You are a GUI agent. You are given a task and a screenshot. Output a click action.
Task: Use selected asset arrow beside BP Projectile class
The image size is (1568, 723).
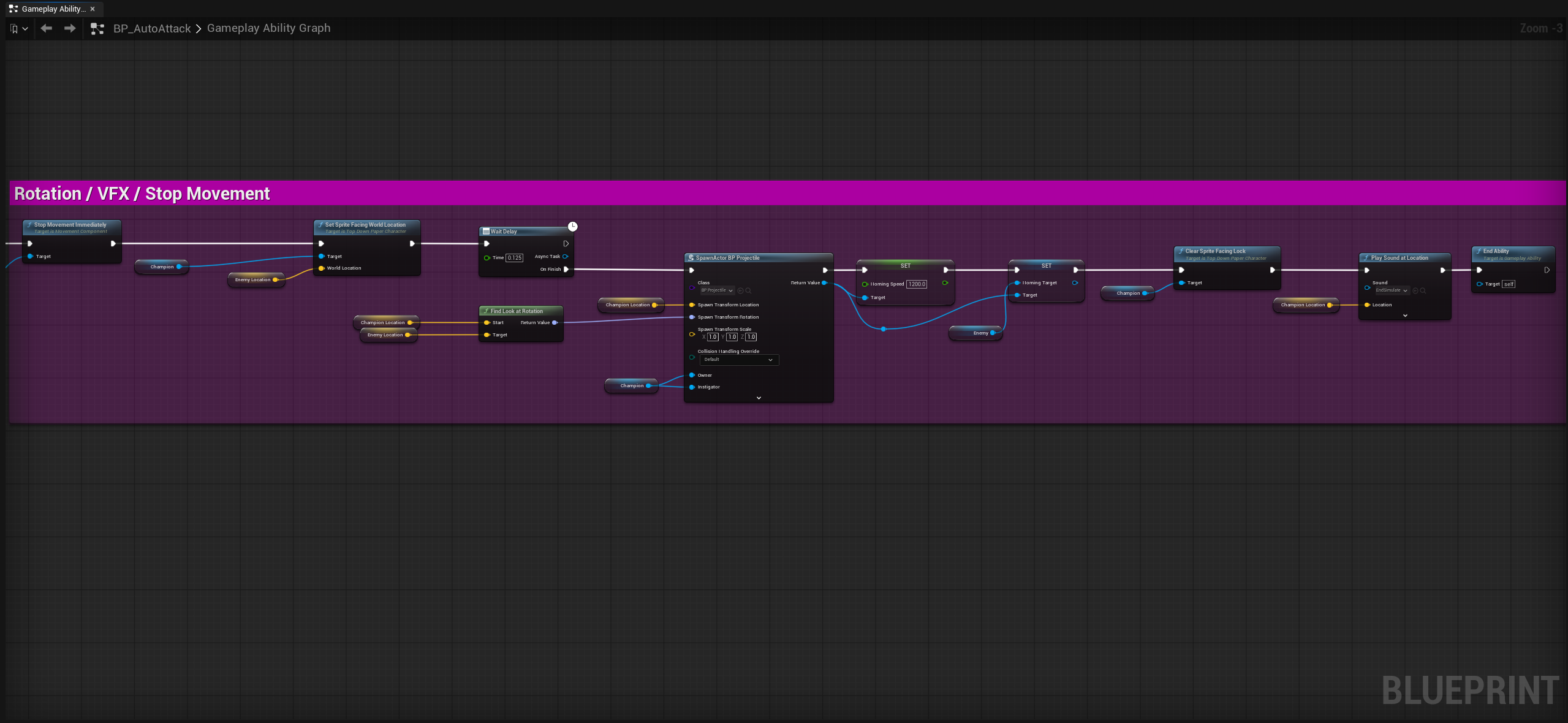[x=740, y=290]
